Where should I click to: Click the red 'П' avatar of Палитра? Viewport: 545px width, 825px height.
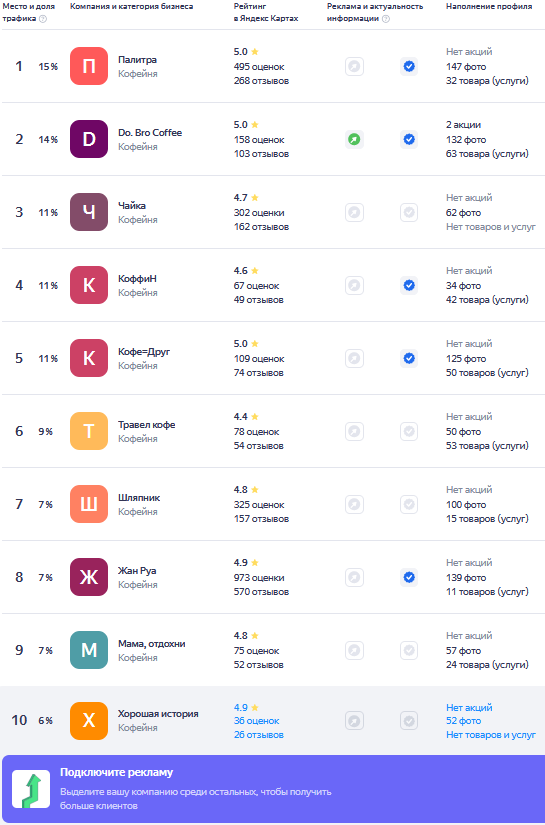[89, 66]
